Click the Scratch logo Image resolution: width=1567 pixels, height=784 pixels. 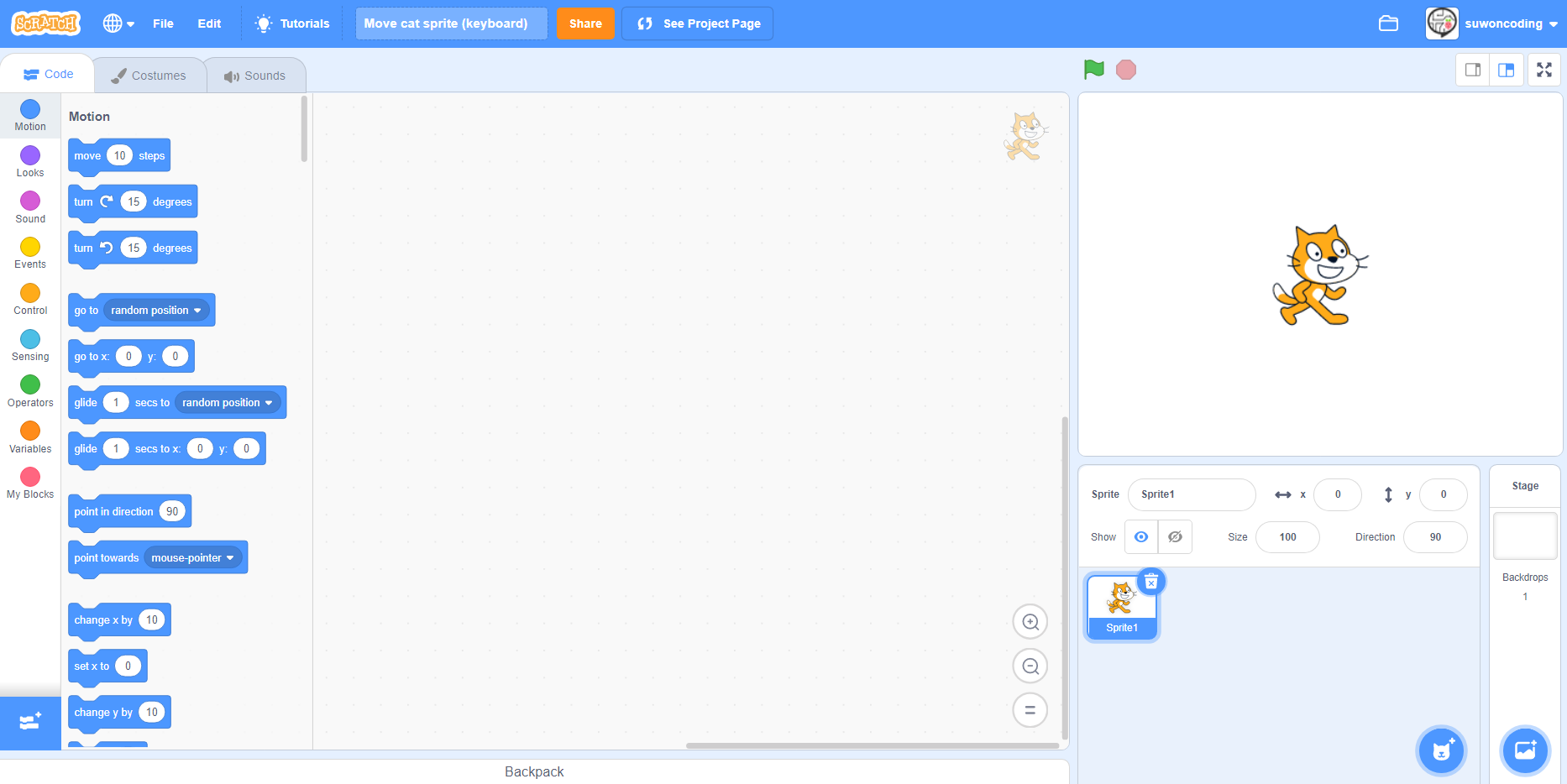[46, 24]
